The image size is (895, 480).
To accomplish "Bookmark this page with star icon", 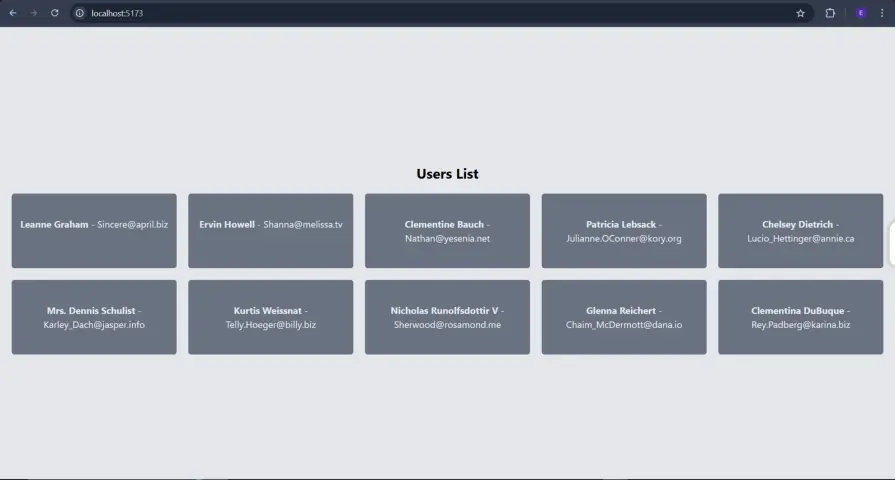I will tap(800, 13).
